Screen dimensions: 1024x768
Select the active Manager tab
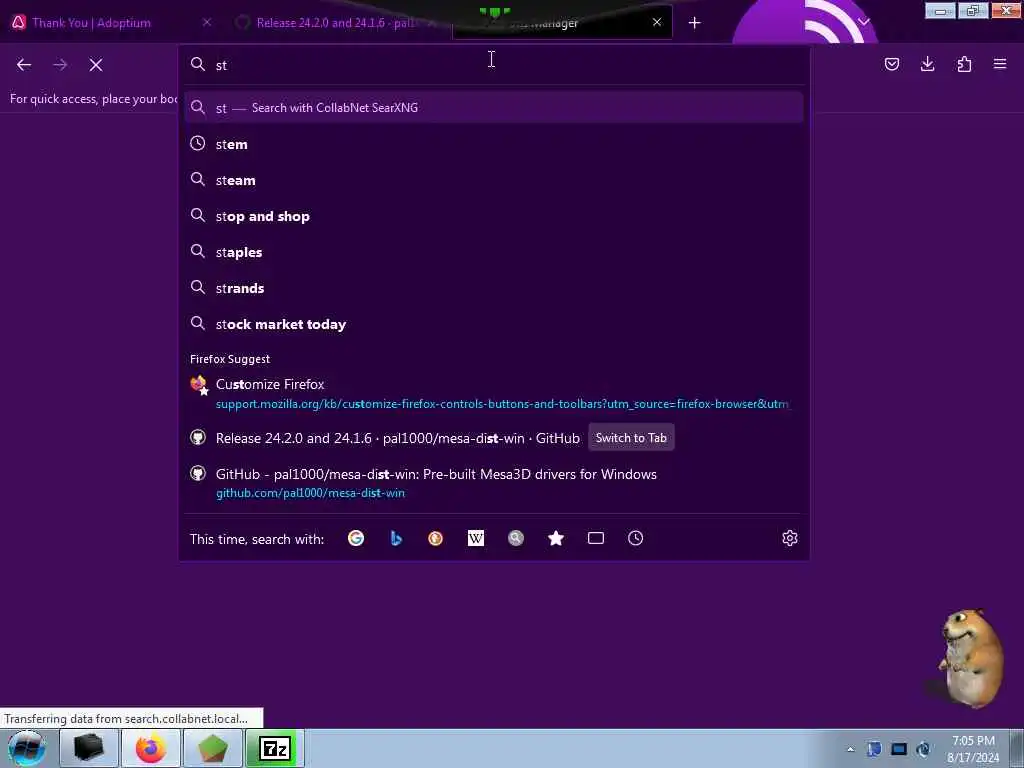562,24
